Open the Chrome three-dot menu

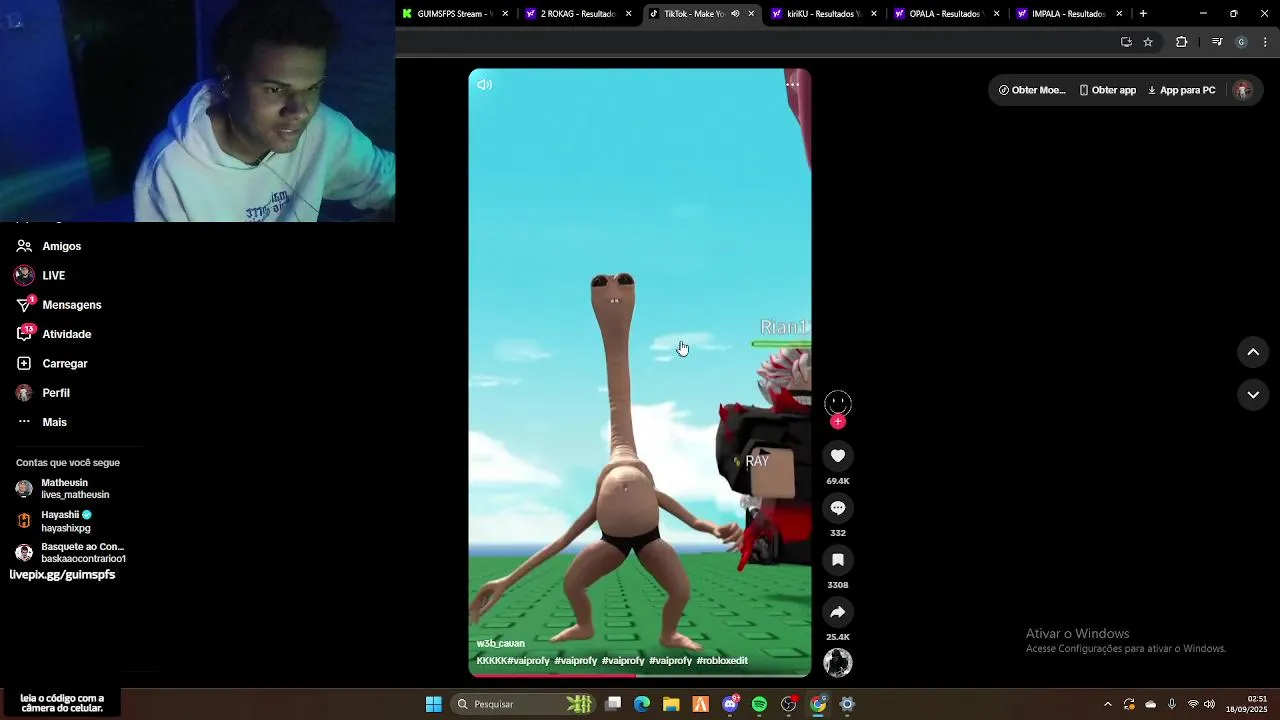click(1265, 42)
